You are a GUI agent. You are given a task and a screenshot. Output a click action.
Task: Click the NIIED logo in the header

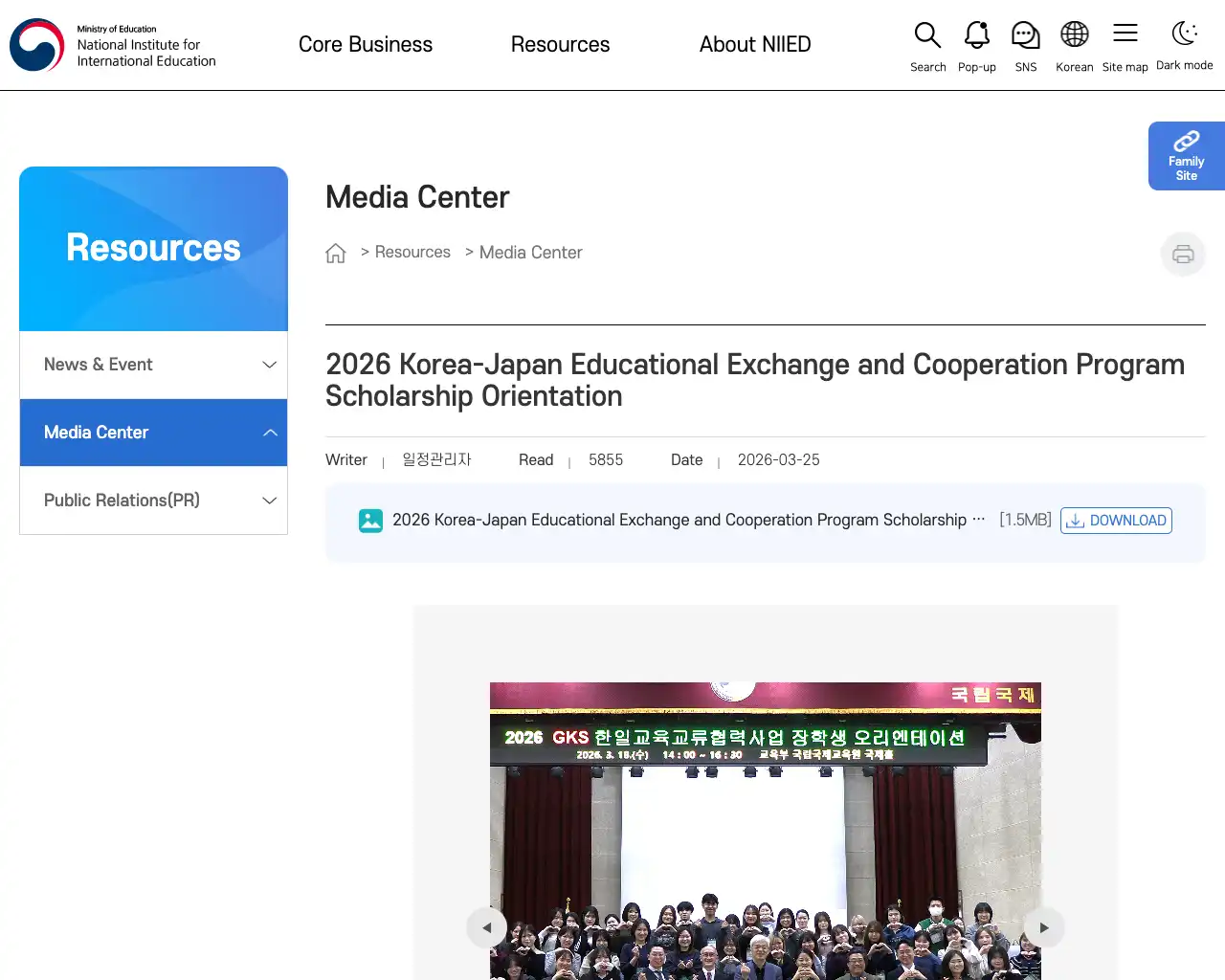[x=113, y=45]
